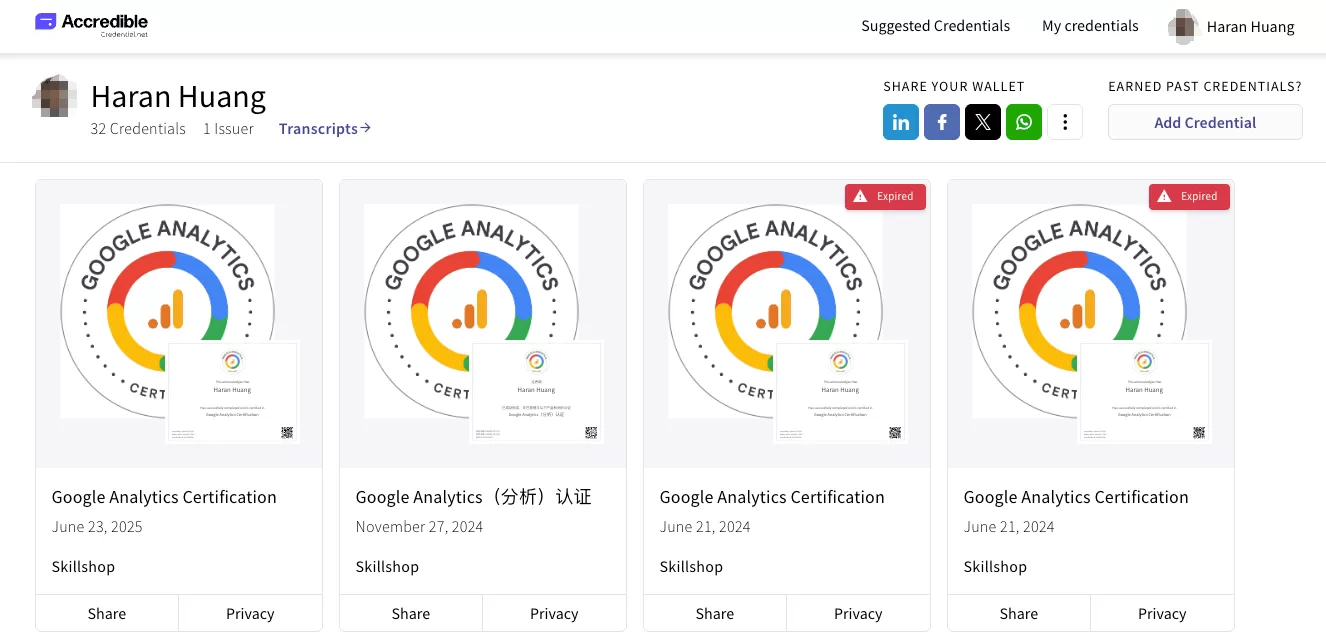
Task: Click the Expired badge on fourth card
Action: [x=1189, y=197]
